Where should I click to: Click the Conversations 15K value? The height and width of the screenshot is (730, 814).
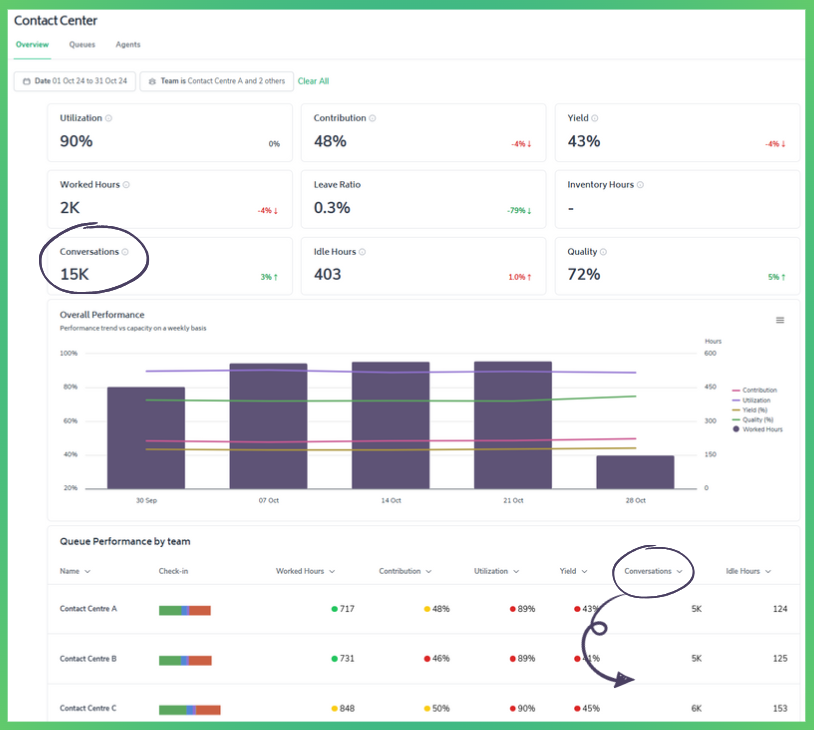point(75,274)
